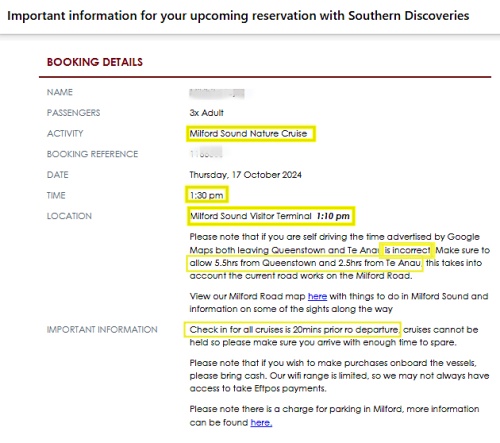
Task: Click the Thursday, 17 October 2024 date
Action: point(245,175)
